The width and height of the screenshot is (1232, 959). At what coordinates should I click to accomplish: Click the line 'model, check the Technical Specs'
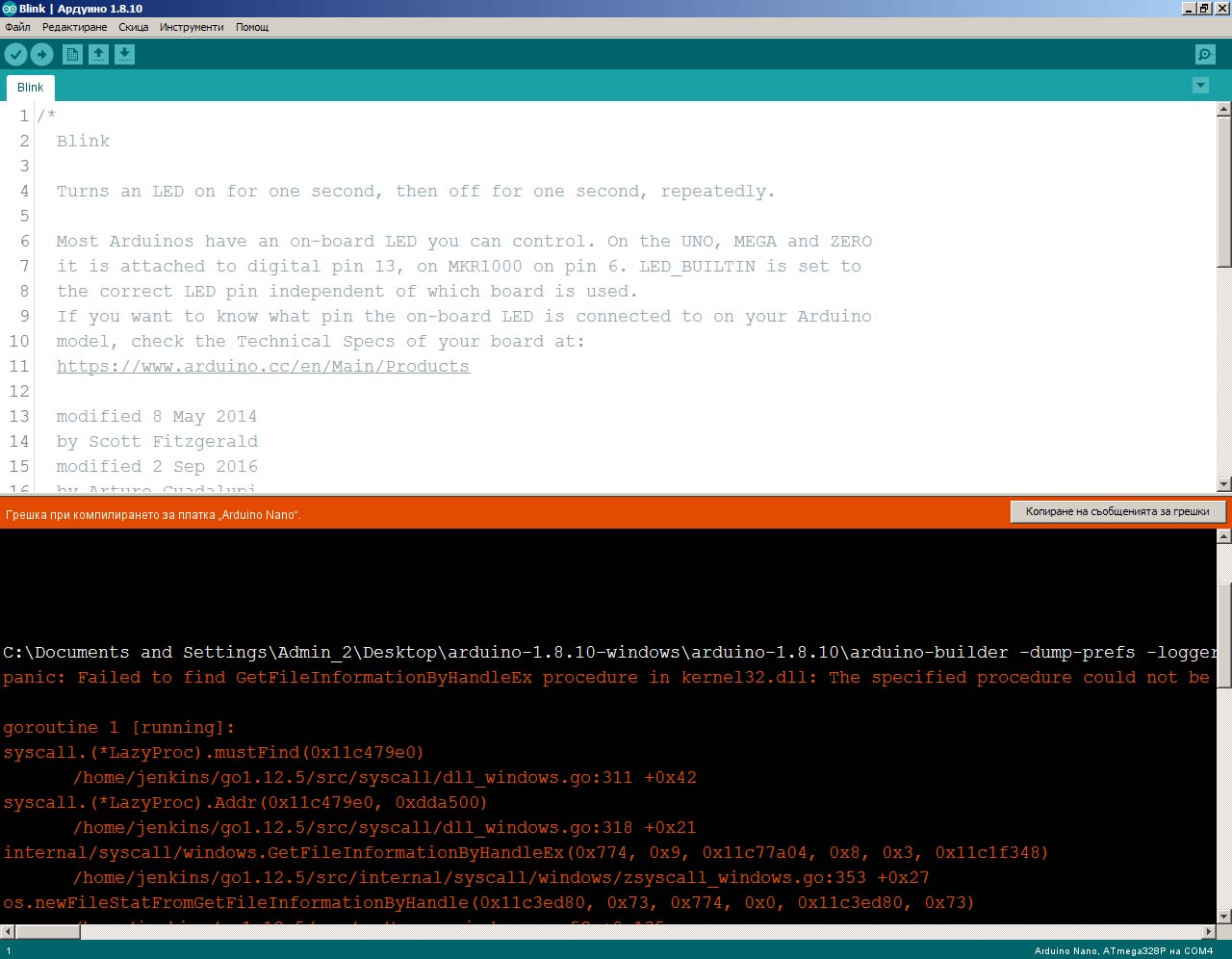tap(321, 341)
